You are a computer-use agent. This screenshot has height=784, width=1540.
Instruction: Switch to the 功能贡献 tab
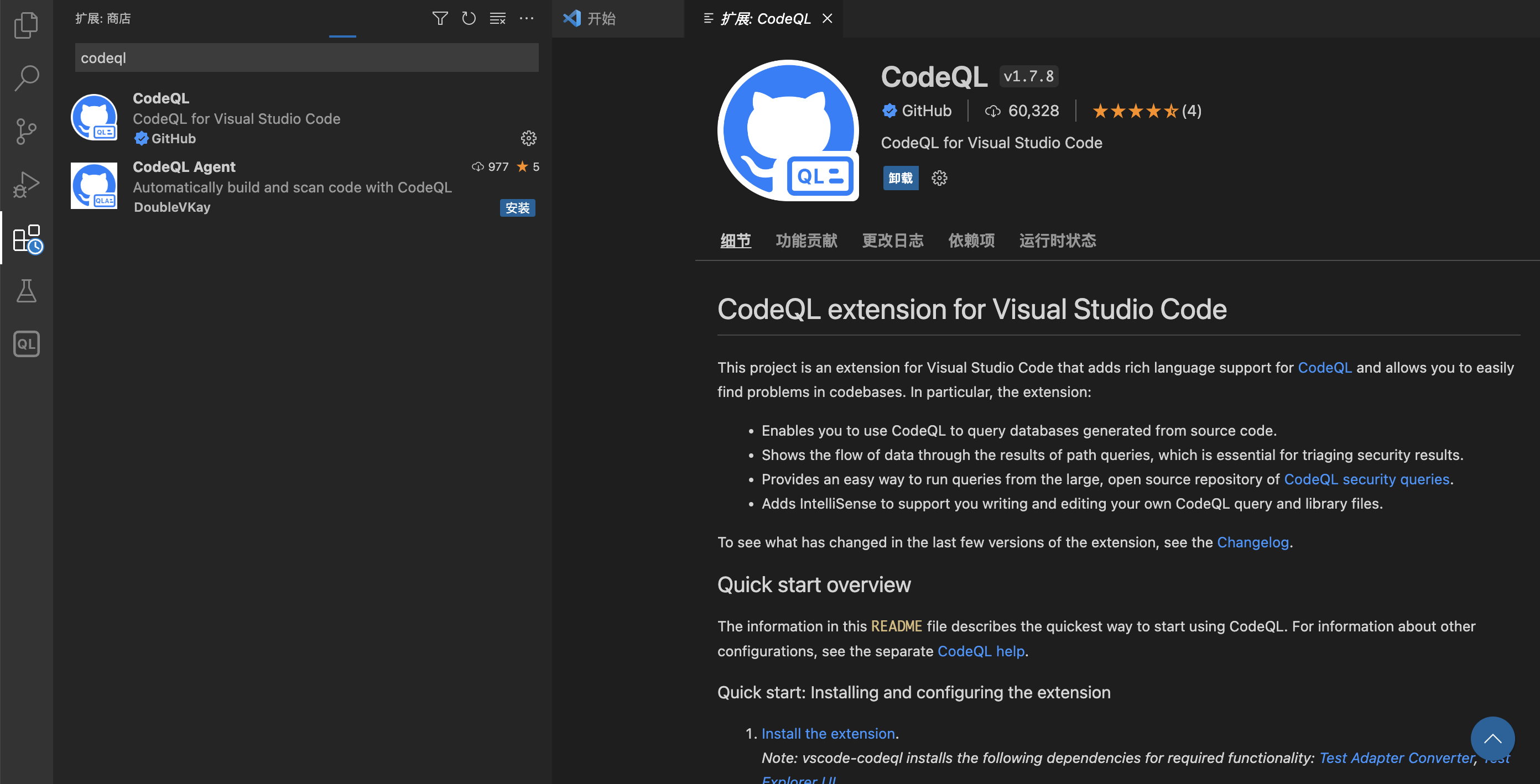807,241
